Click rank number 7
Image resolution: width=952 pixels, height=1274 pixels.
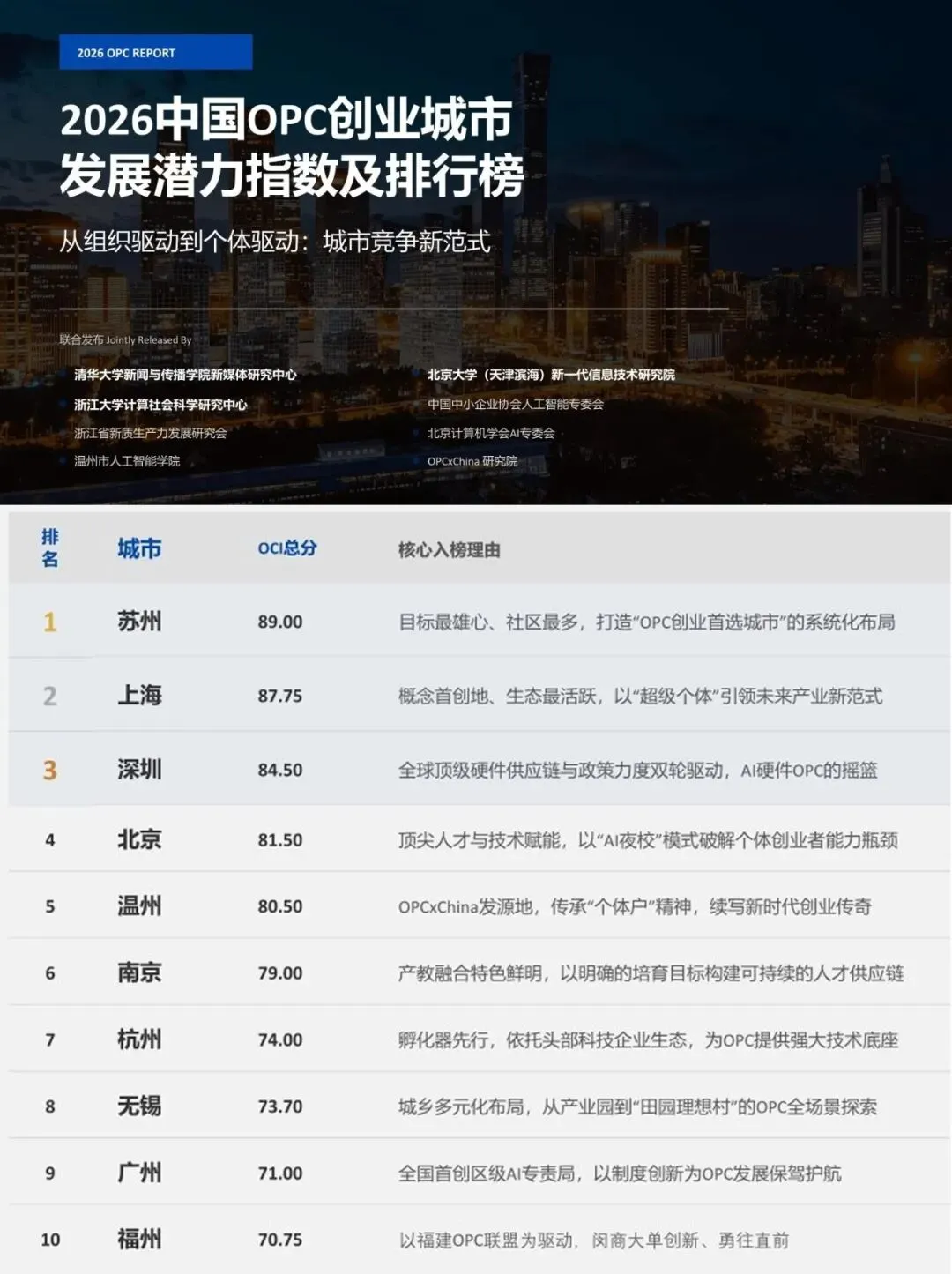[50, 1040]
